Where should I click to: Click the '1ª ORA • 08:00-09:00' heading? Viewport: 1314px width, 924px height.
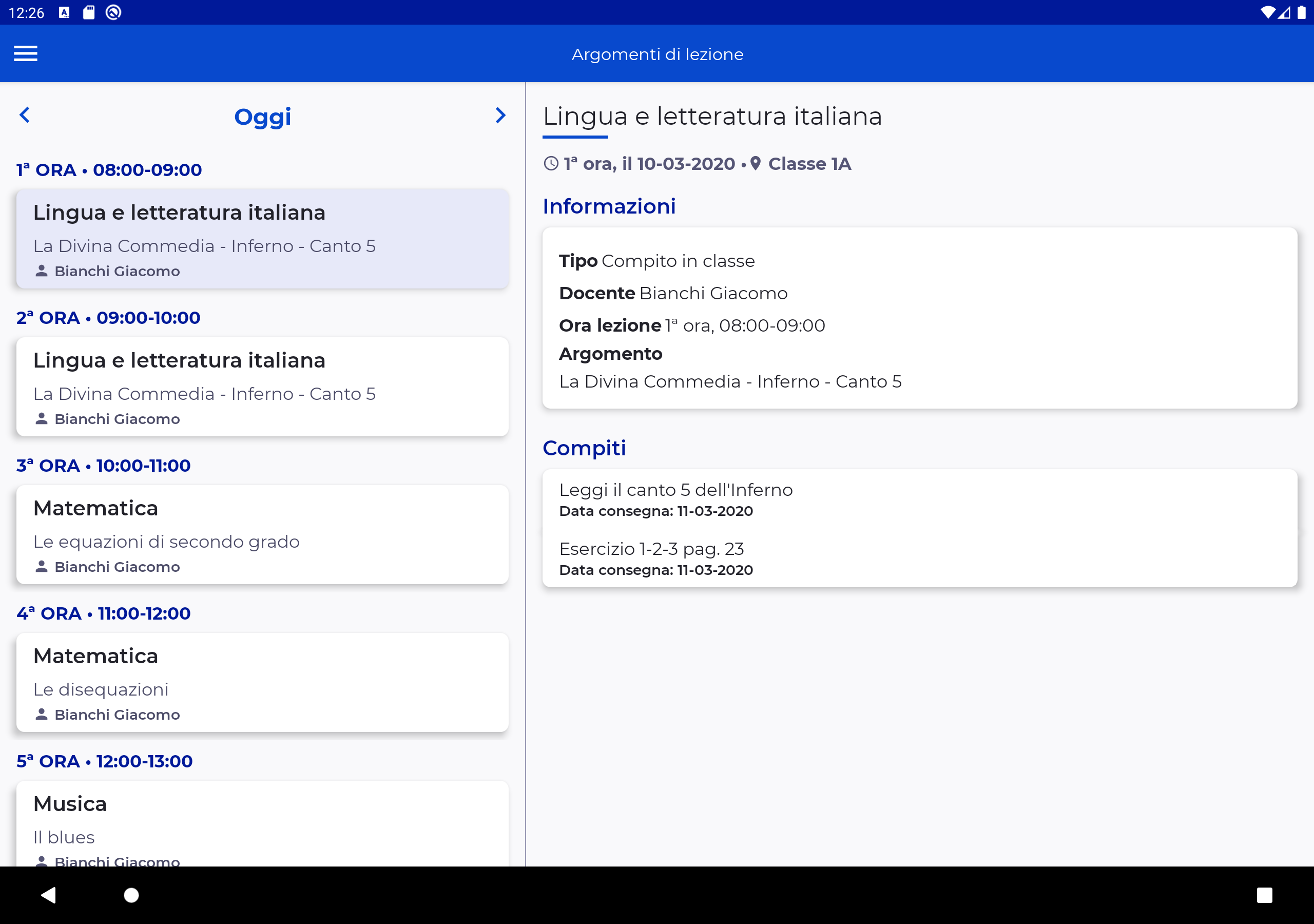tap(109, 170)
